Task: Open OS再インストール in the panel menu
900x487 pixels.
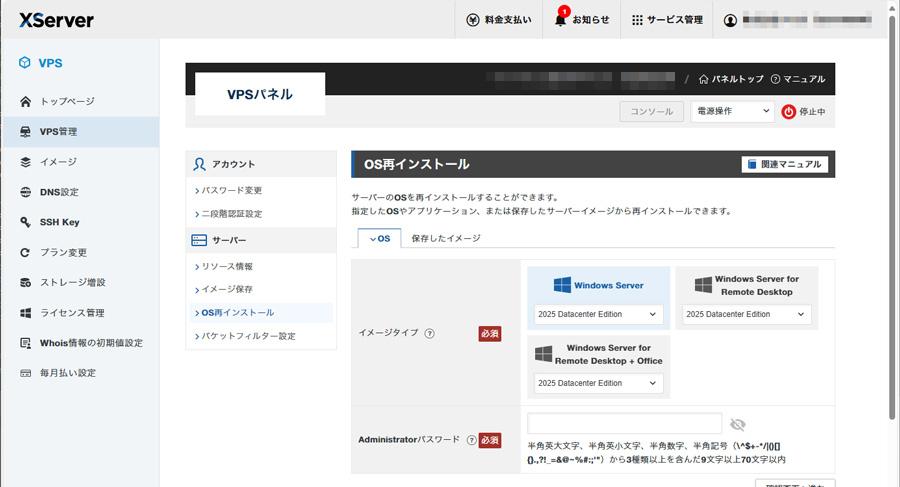Action: [x=238, y=313]
